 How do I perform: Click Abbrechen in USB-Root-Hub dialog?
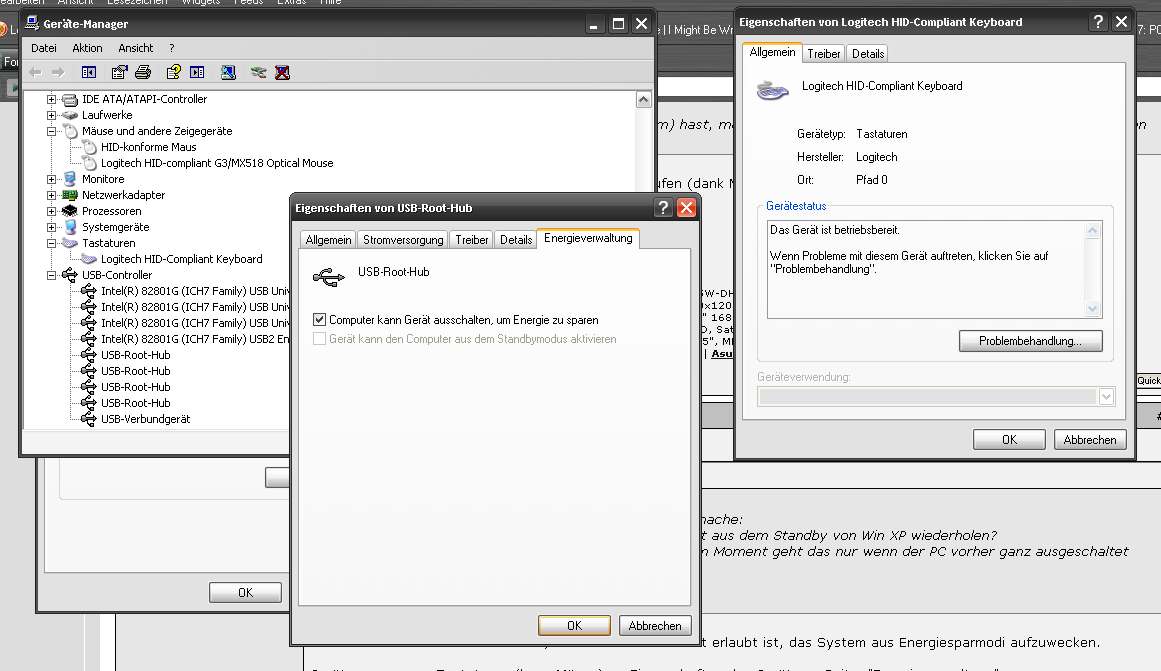coord(655,625)
